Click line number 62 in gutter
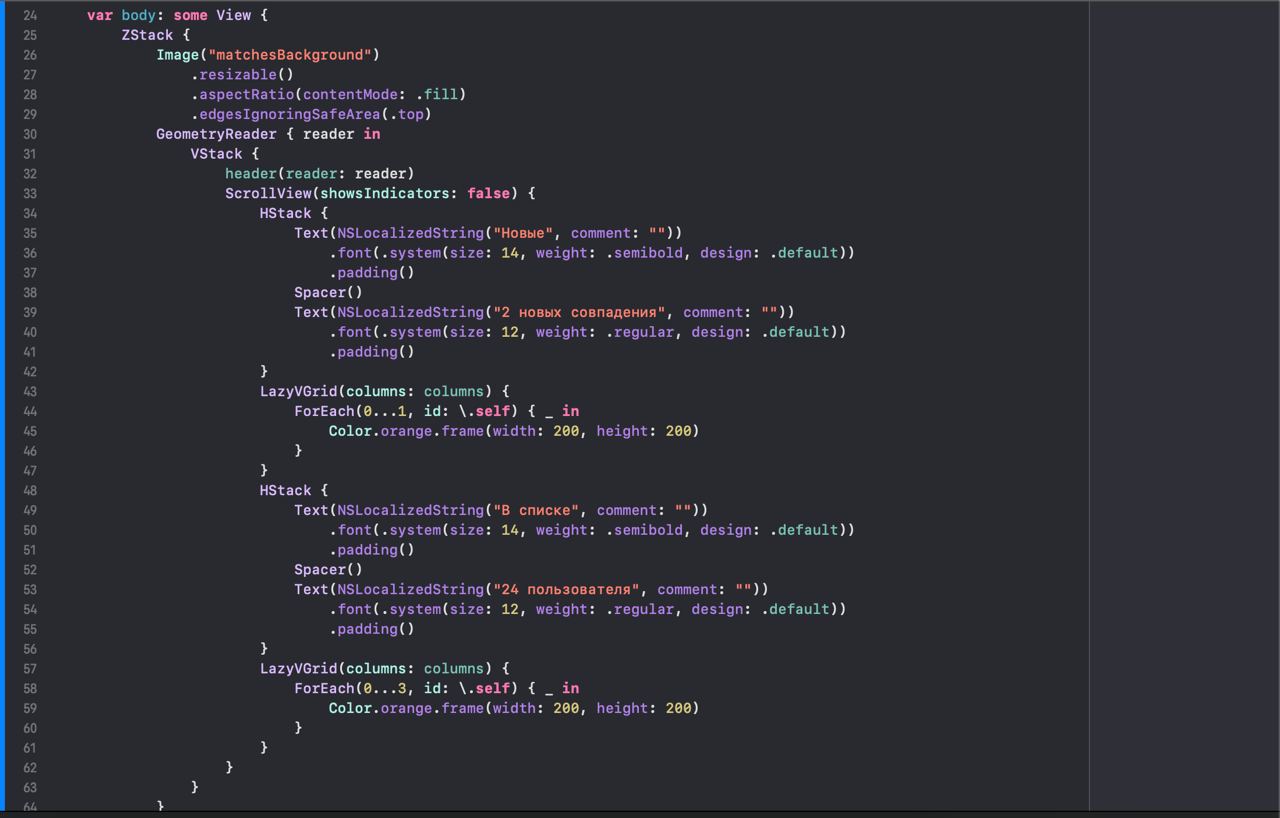The width and height of the screenshot is (1280, 818). click(x=29, y=767)
